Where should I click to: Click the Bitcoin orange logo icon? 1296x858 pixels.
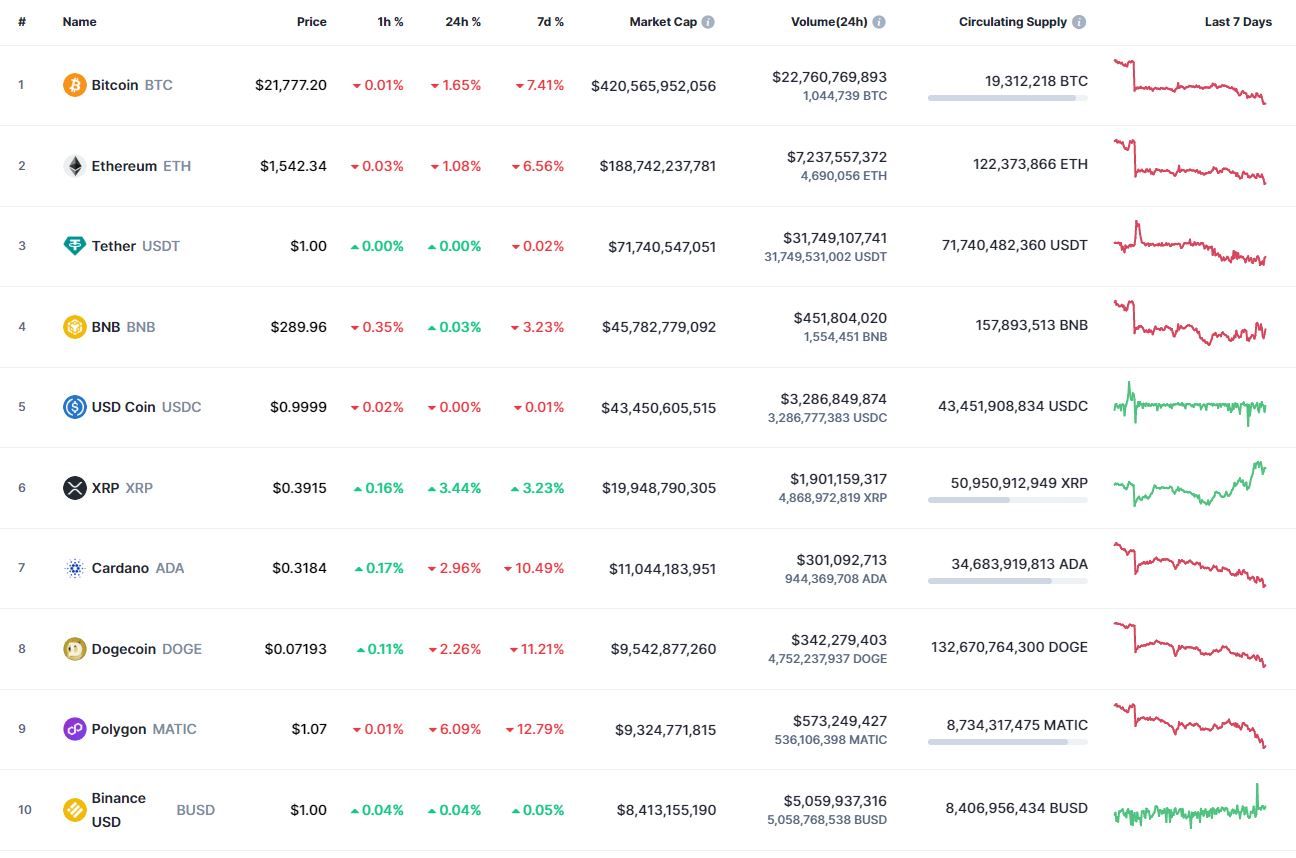pyautogui.click(x=75, y=85)
